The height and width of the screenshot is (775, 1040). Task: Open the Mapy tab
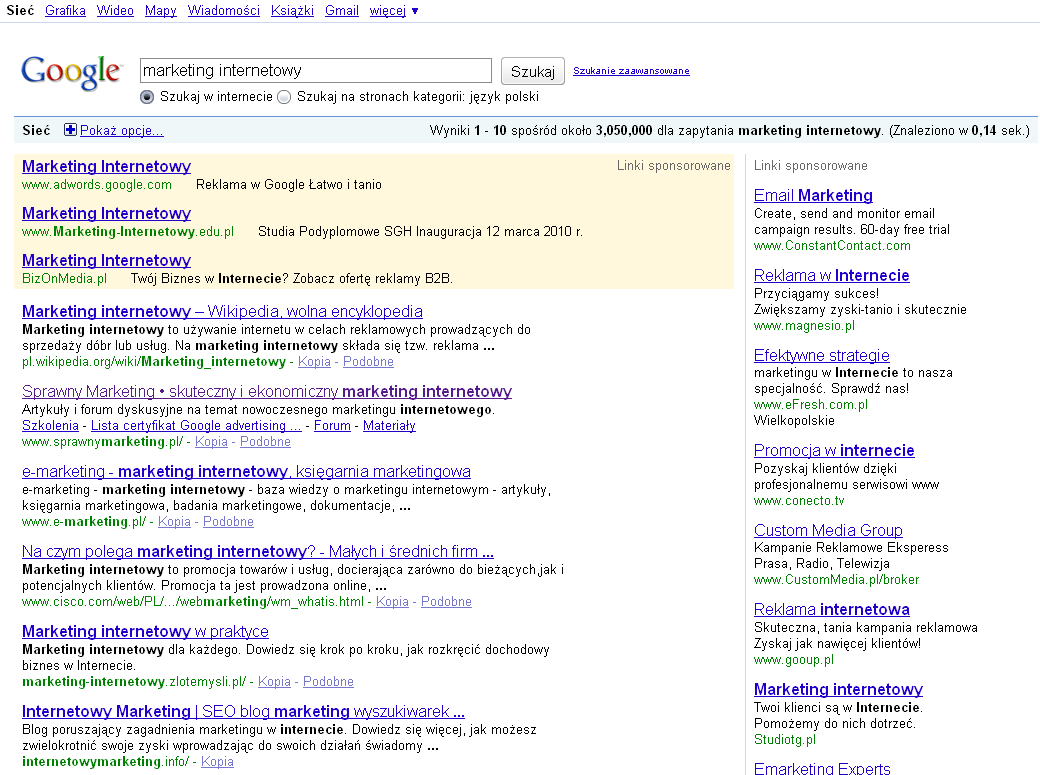[161, 11]
